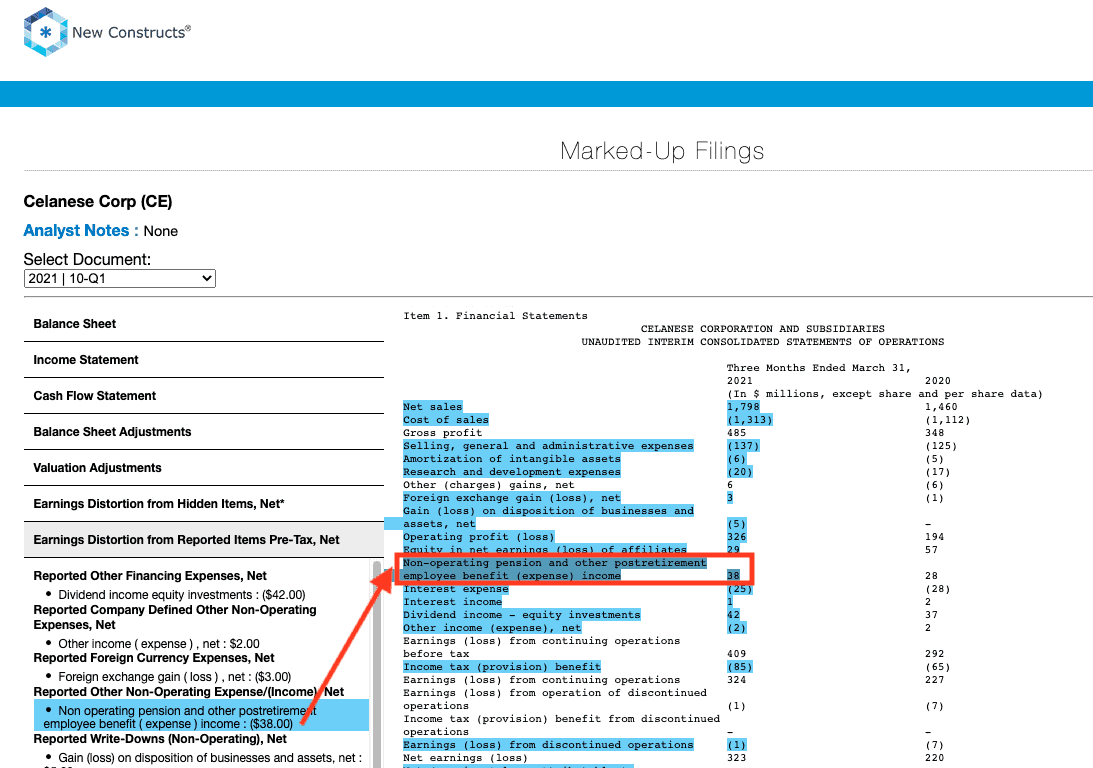Click highlighted Operating profit (loss) line
1093x768 pixels.
point(478,537)
